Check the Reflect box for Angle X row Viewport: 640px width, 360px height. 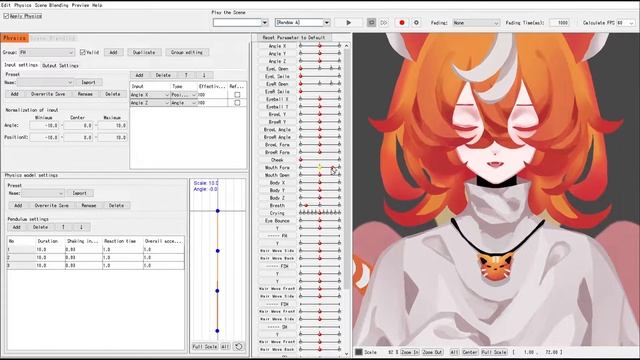click(x=237, y=95)
